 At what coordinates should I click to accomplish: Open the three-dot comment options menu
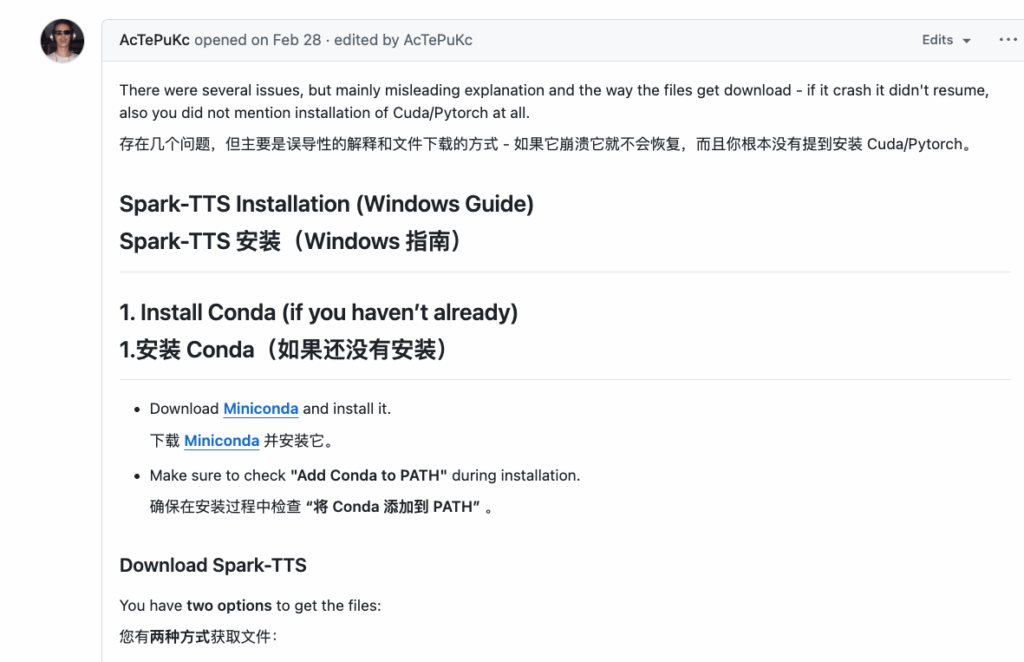click(1008, 40)
